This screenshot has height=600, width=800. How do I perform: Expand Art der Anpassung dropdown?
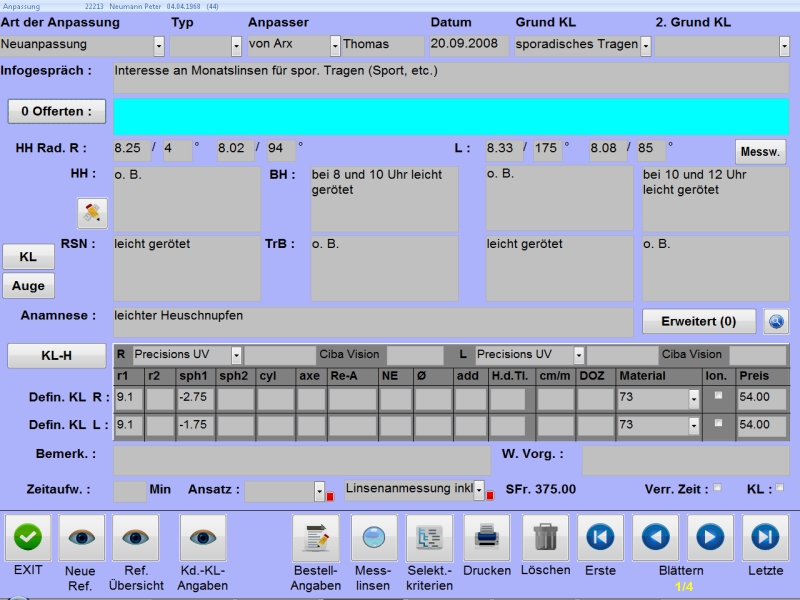coord(159,46)
